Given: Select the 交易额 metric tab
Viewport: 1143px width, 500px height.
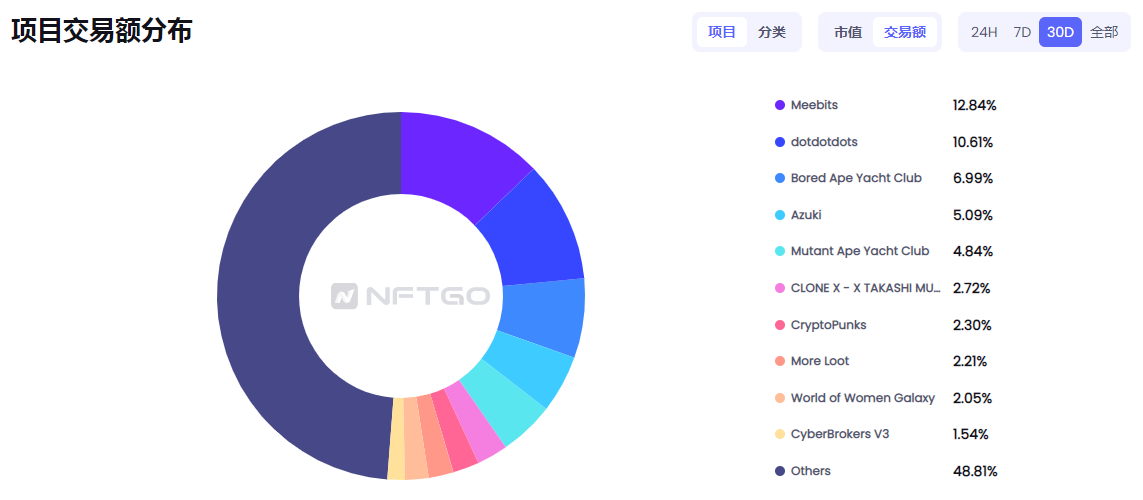Looking at the screenshot, I should click(x=905, y=32).
